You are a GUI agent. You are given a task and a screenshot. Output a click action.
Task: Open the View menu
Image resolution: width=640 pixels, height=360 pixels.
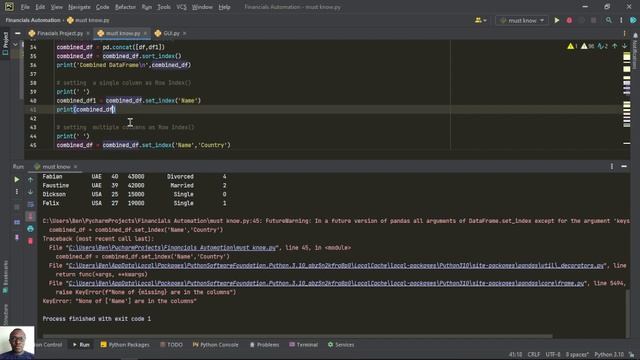tap(56, 7)
